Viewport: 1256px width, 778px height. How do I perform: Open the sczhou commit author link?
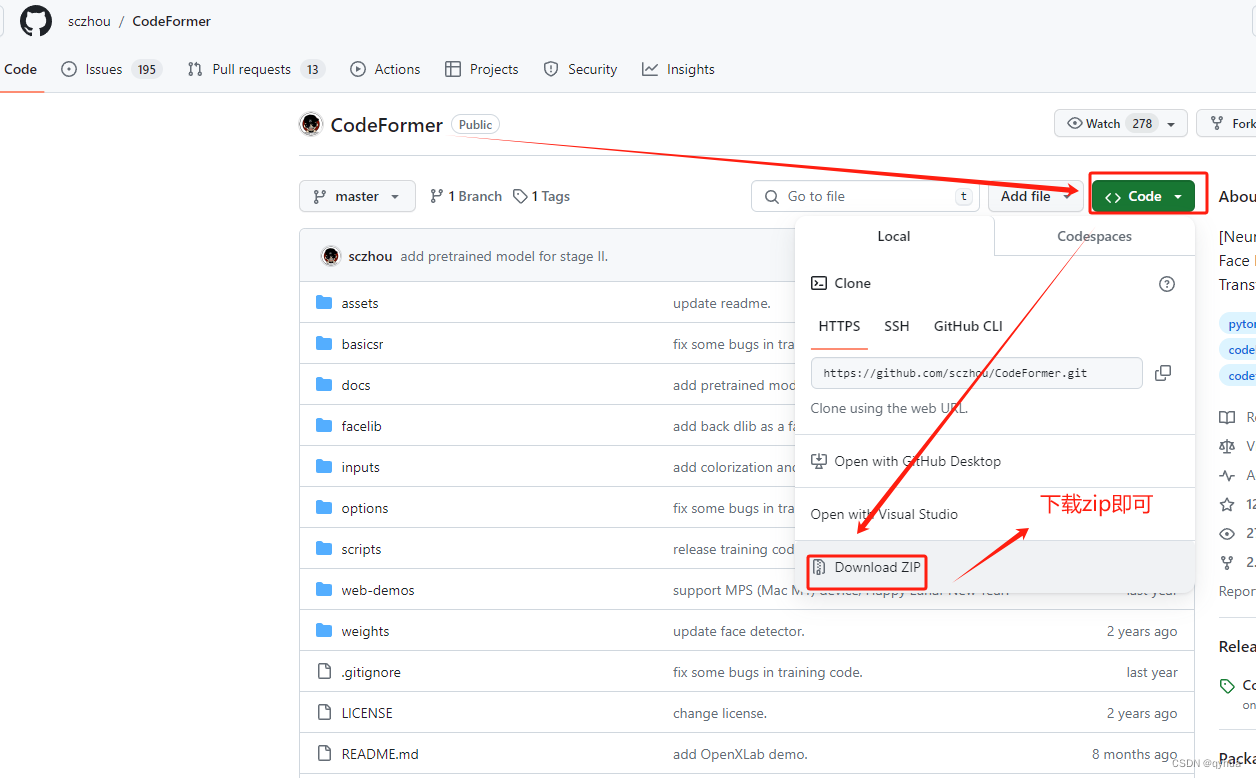(370, 256)
